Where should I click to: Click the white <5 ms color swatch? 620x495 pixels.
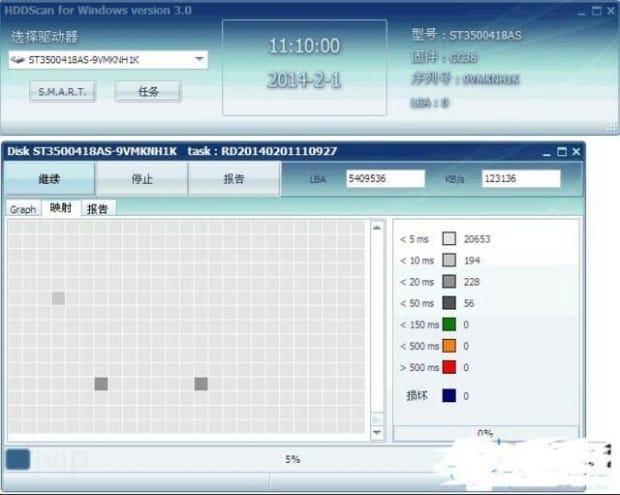coord(449,239)
